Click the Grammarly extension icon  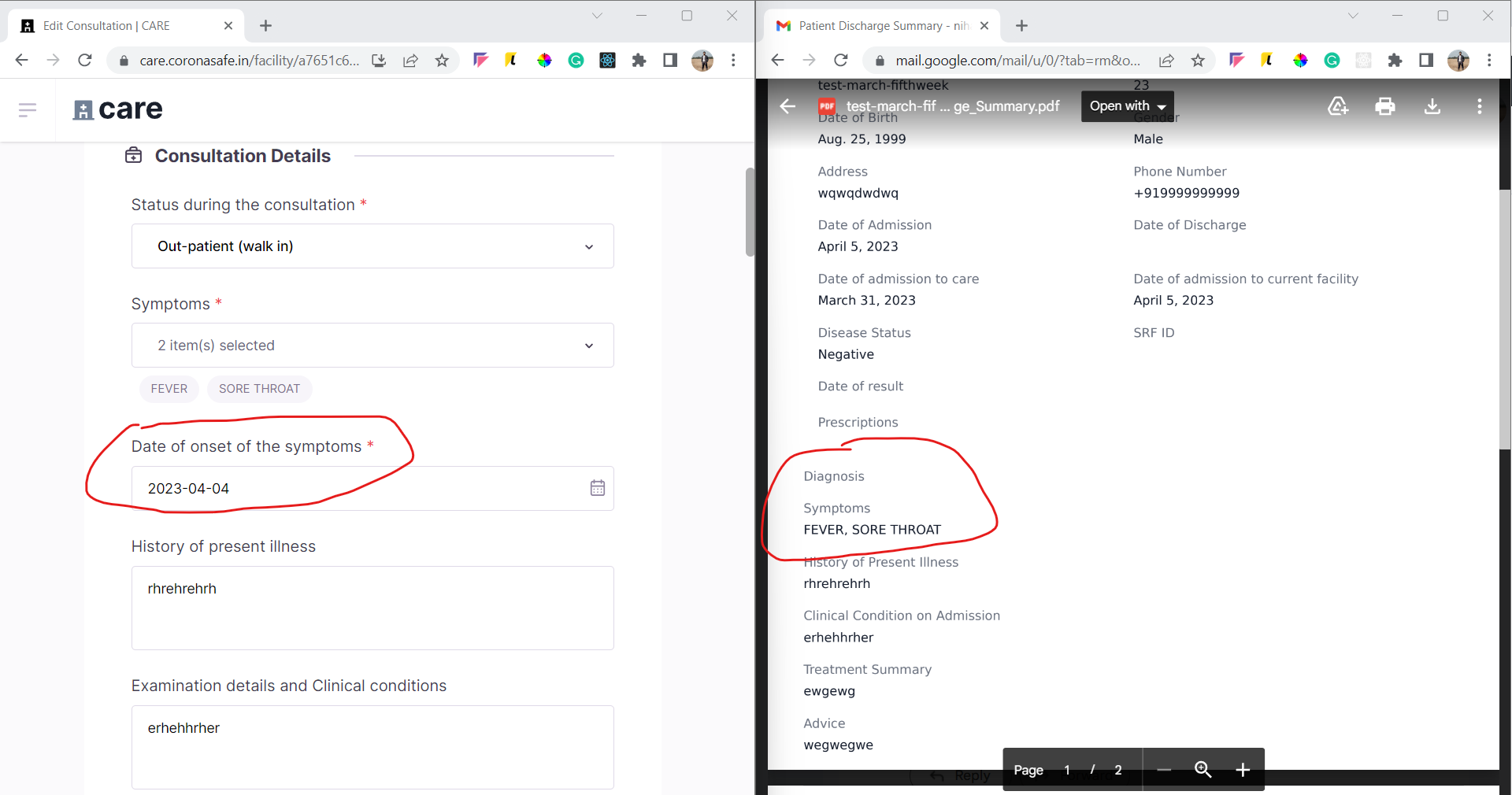coord(576,60)
